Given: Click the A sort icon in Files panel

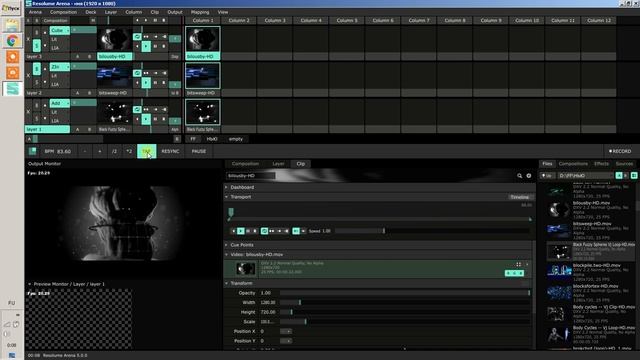Looking at the screenshot, I should (x=619, y=176).
